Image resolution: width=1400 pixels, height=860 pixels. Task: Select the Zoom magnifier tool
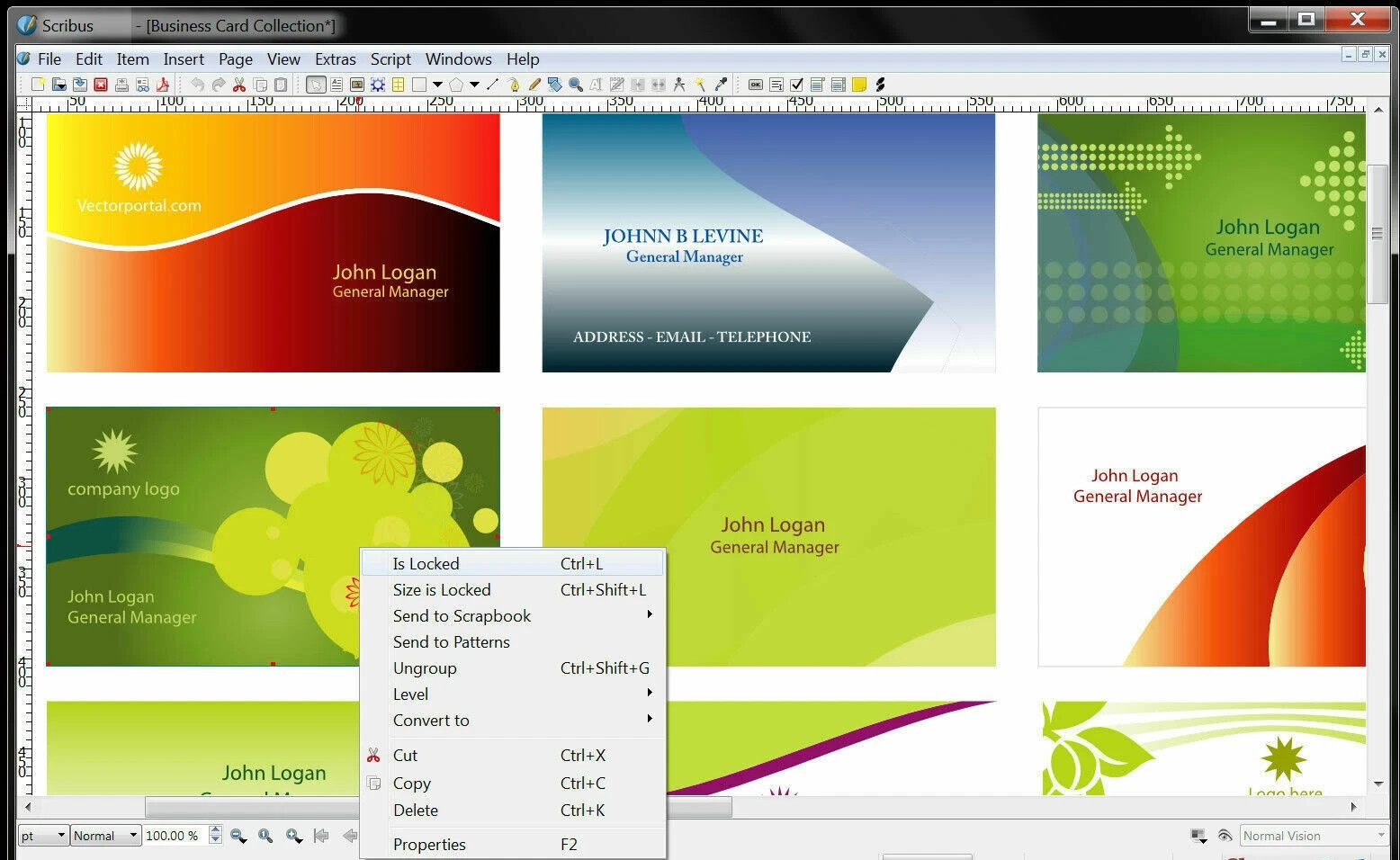(576, 85)
